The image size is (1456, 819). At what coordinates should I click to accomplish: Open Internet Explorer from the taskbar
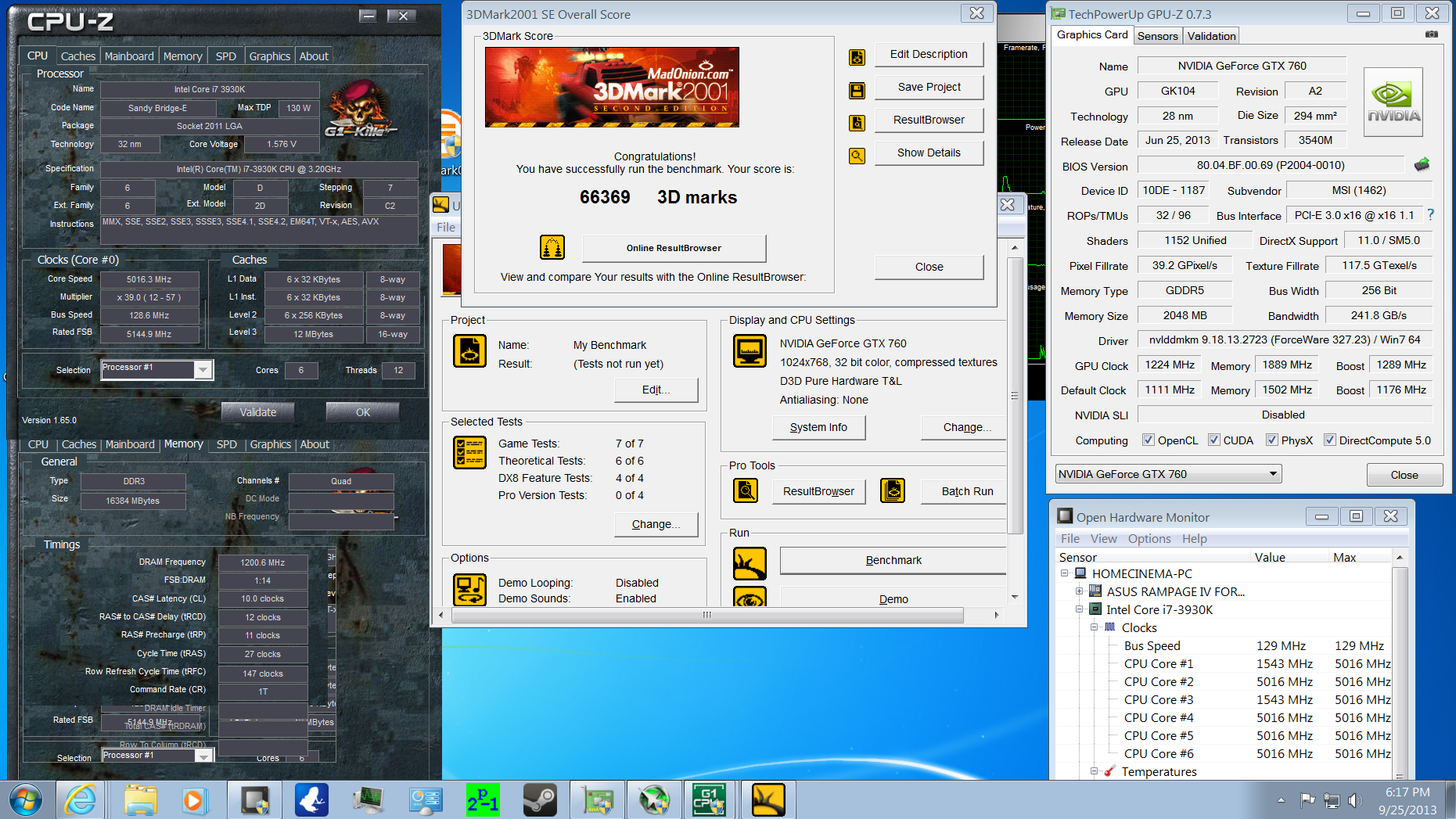[x=80, y=800]
